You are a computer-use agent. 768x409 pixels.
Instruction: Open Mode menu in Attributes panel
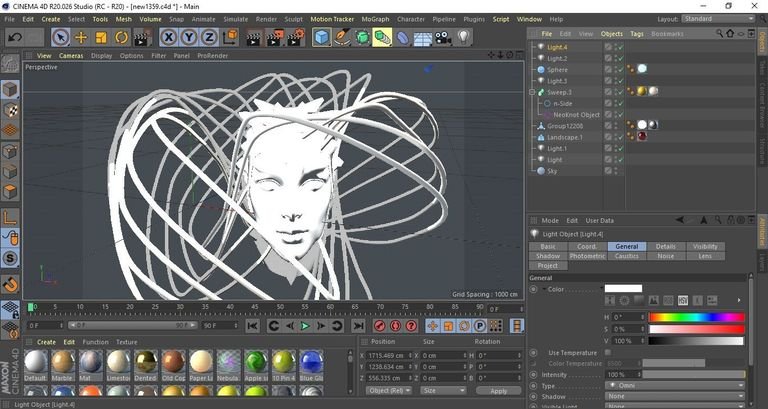(x=550, y=220)
